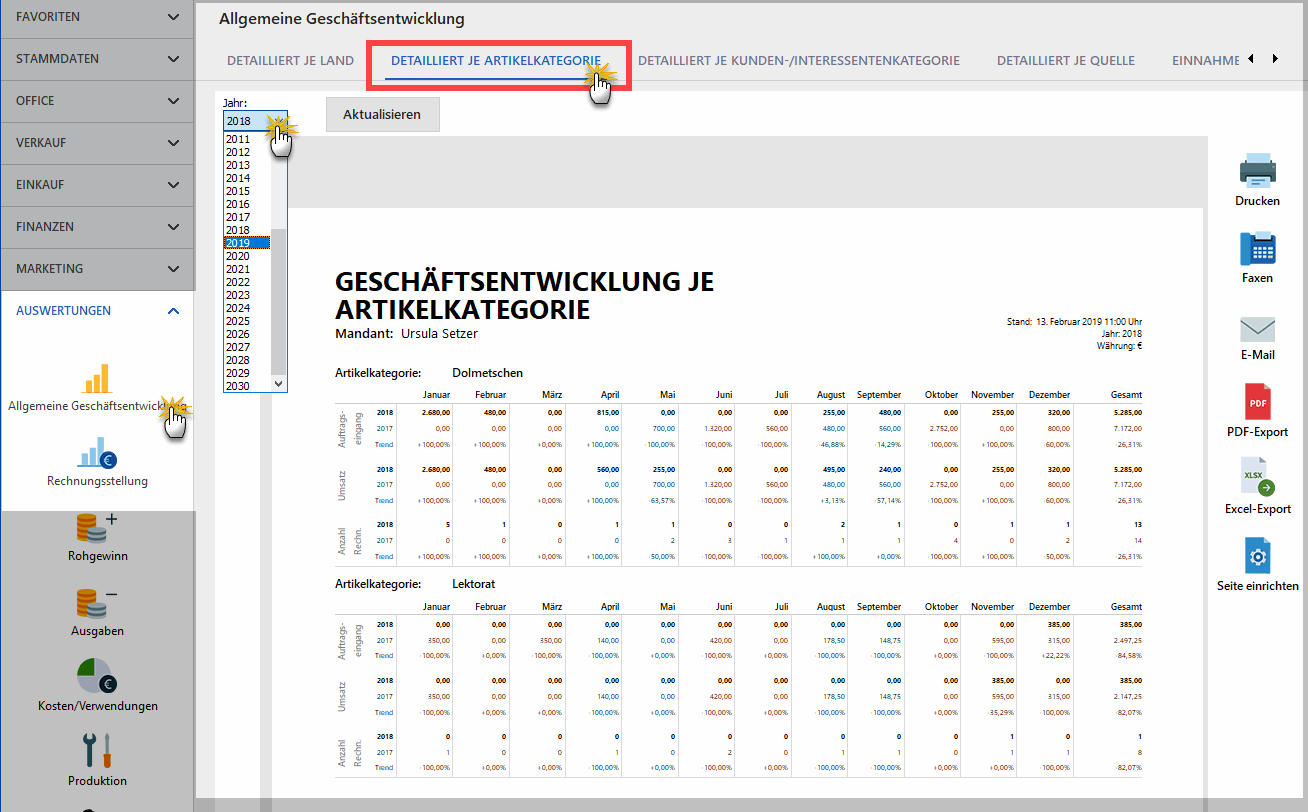Open the Produktion tools icon
The height and width of the screenshot is (812, 1308).
coord(97,751)
